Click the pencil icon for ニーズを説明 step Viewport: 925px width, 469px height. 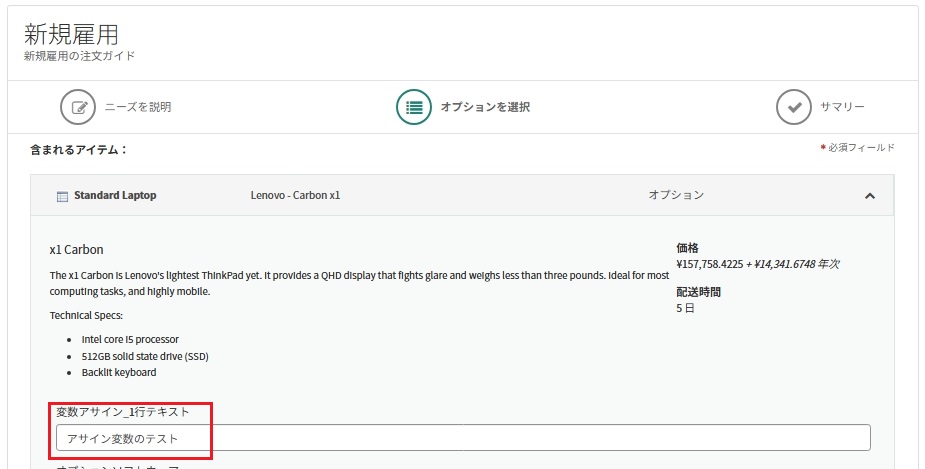point(78,107)
